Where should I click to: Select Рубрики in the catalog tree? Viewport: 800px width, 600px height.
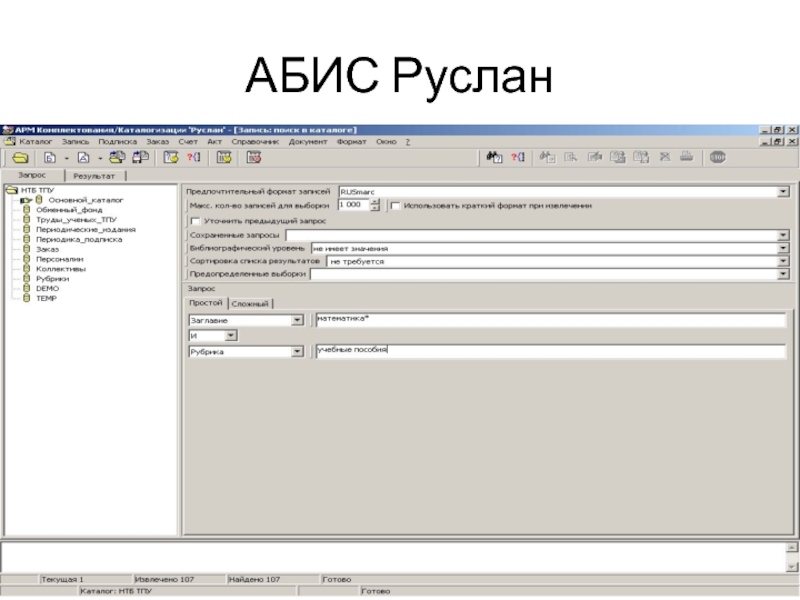pyautogui.click(x=52, y=279)
